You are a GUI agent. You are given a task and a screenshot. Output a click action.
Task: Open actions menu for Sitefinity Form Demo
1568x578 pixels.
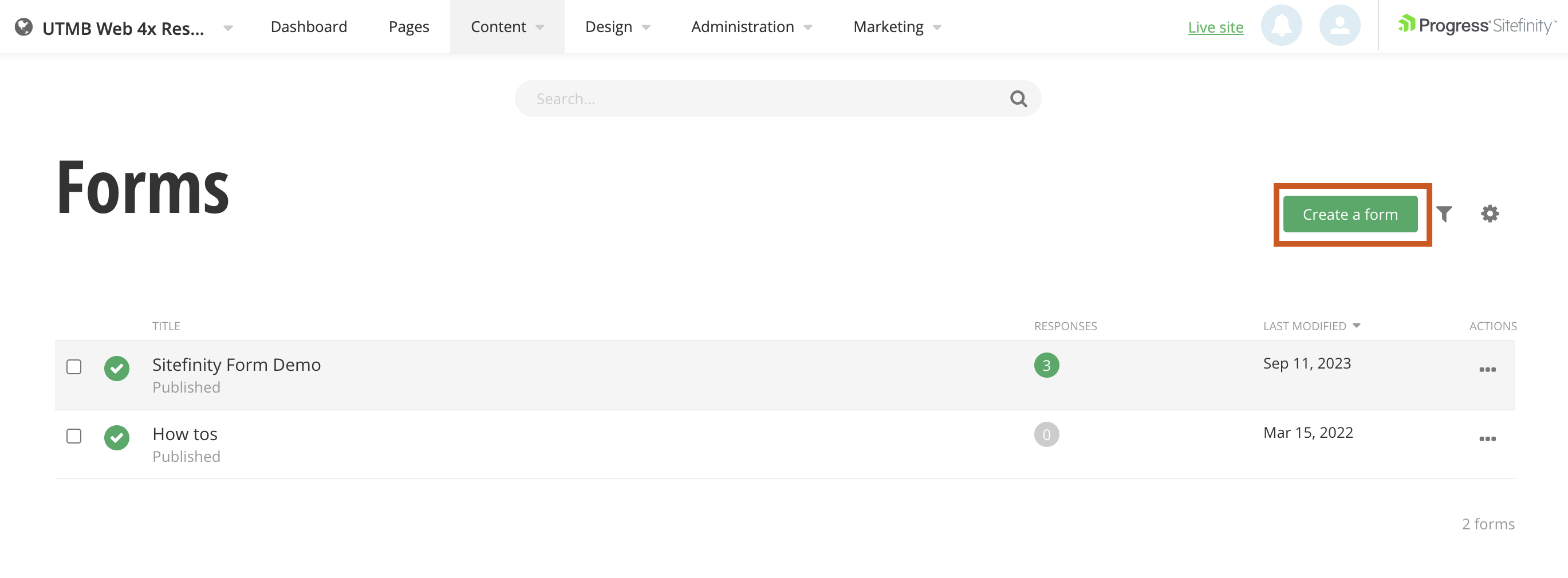(1487, 369)
